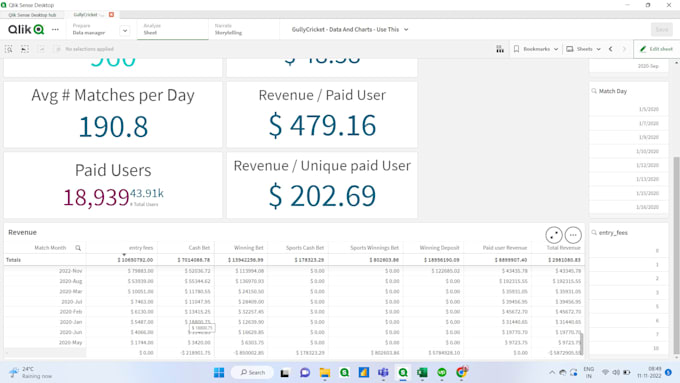This screenshot has width=680, height=383.
Task: Click the Cash Bet column header
Action: [199, 248]
